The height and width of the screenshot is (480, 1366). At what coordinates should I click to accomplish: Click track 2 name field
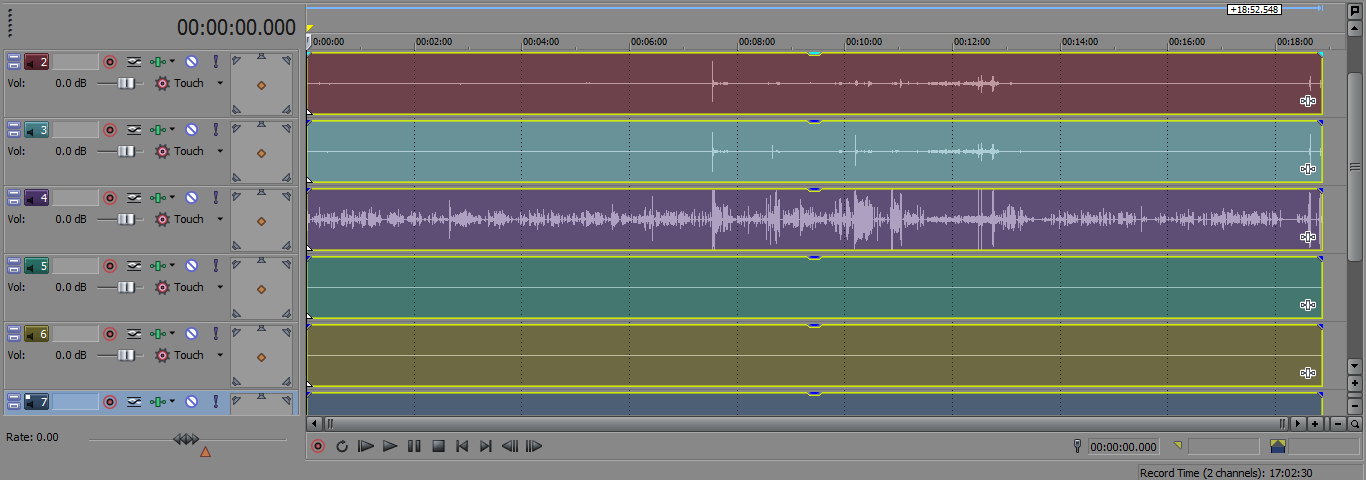[76, 62]
